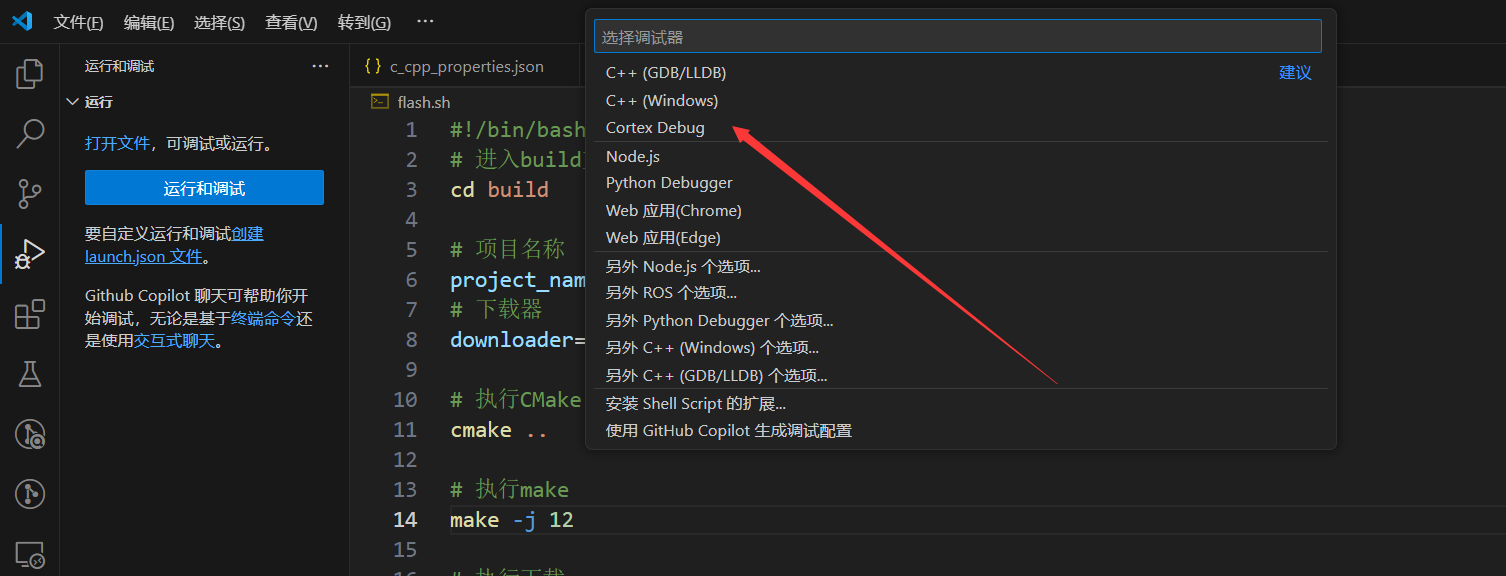This screenshot has height=576, width=1506.
Task: Select Cortex Debug from debugger list
Action: click(655, 128)
